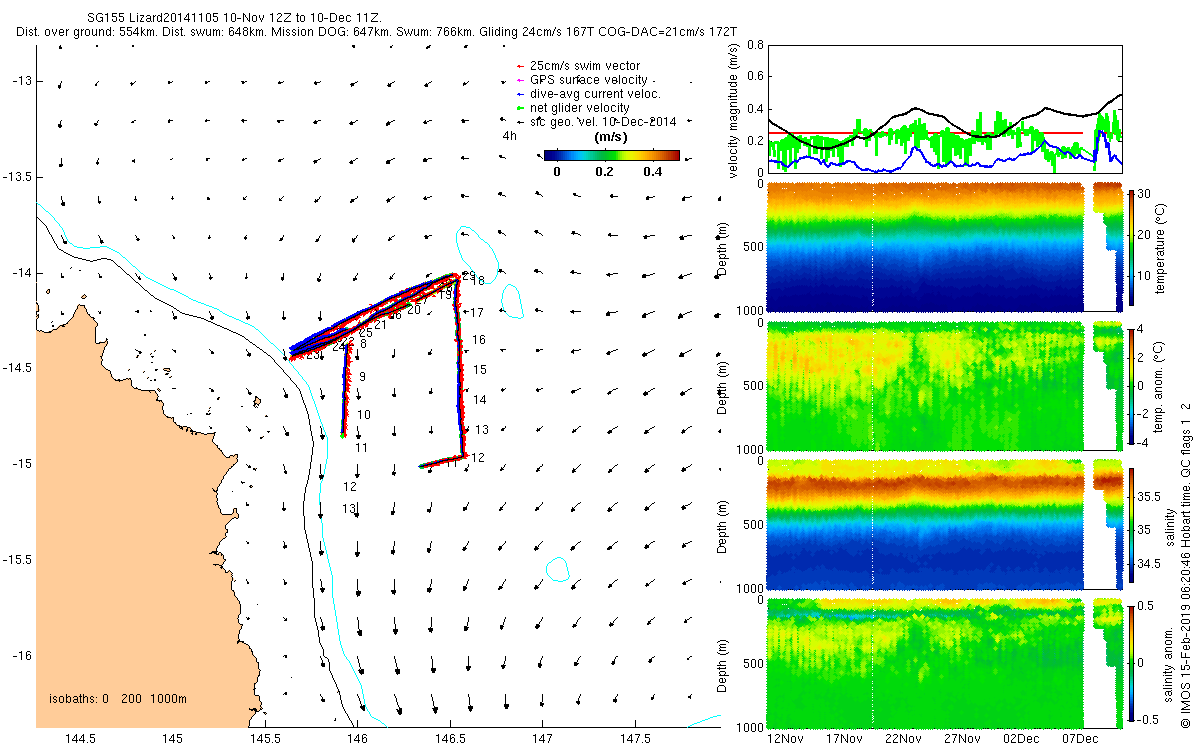Click the 'temperature (°C)' colorbar label
1200x750 pixels.
1160,247
